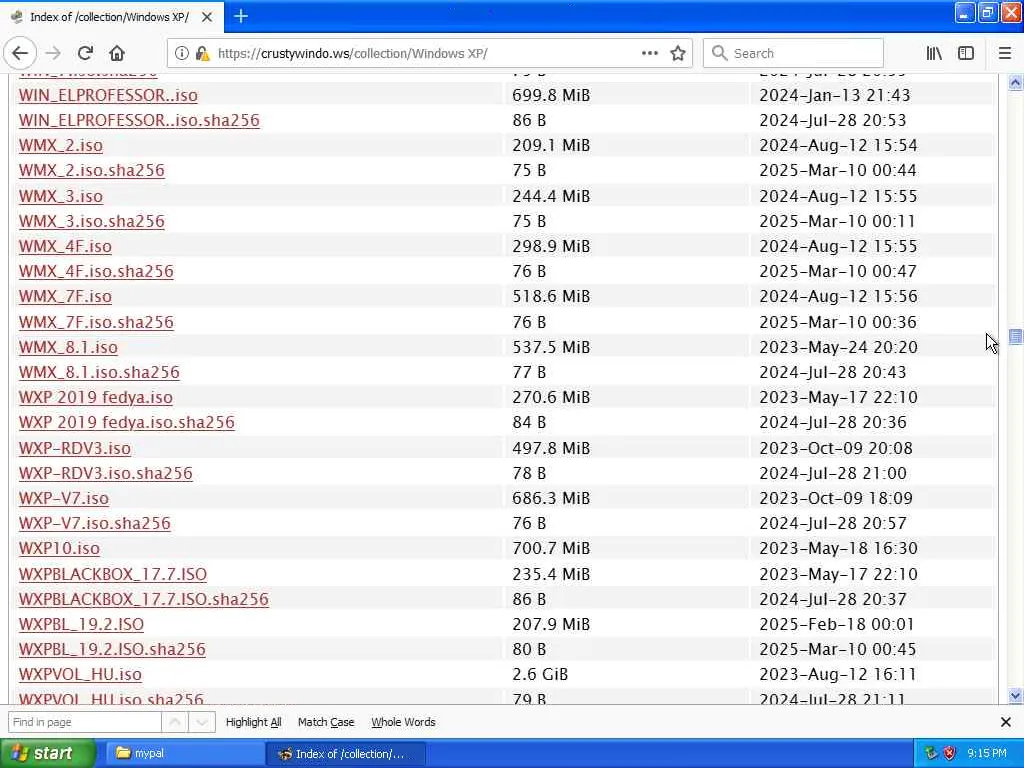Image resolution: width=1024 pixels, height=768 pixels.
Task: Click the magnifier icon in Search box
Action: tap(719, 54)
